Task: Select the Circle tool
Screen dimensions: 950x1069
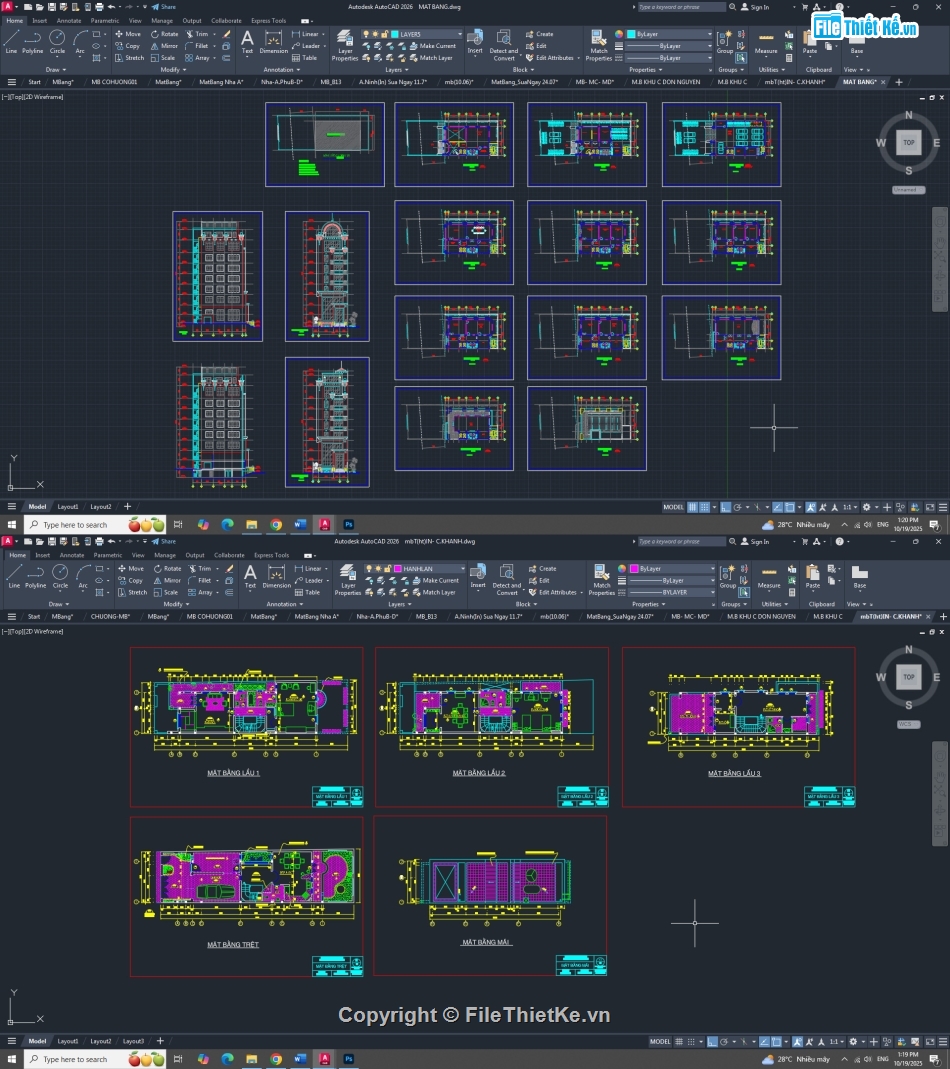Action: point(57,50)
